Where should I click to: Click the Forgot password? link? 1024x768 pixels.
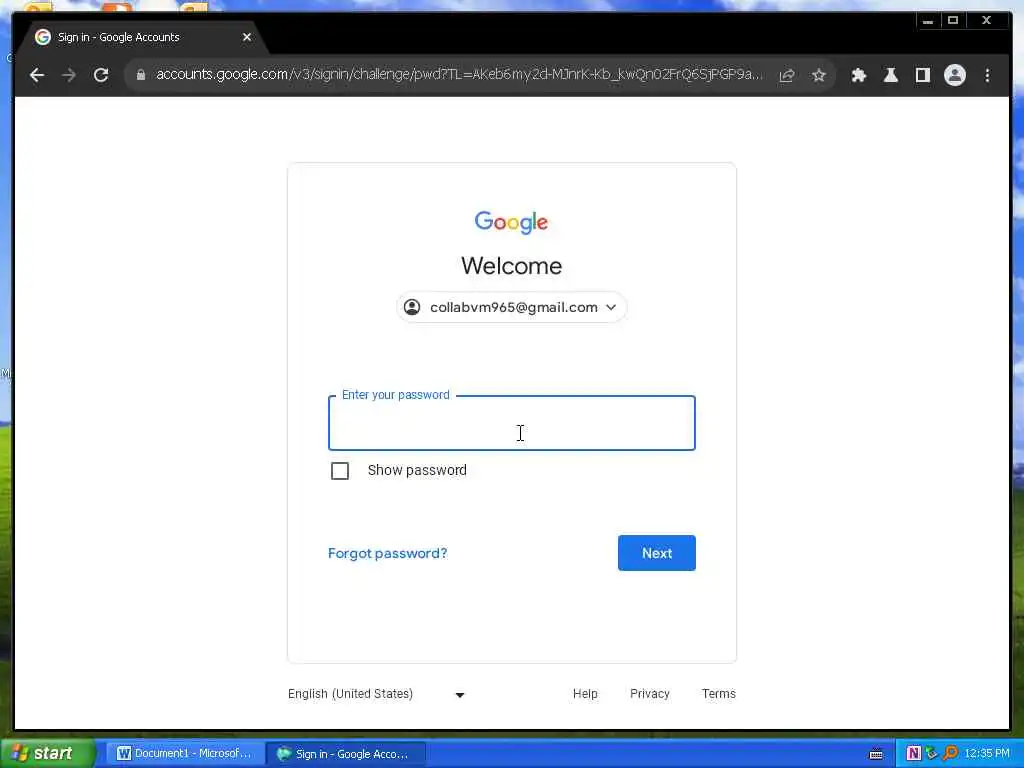point(387,553)
